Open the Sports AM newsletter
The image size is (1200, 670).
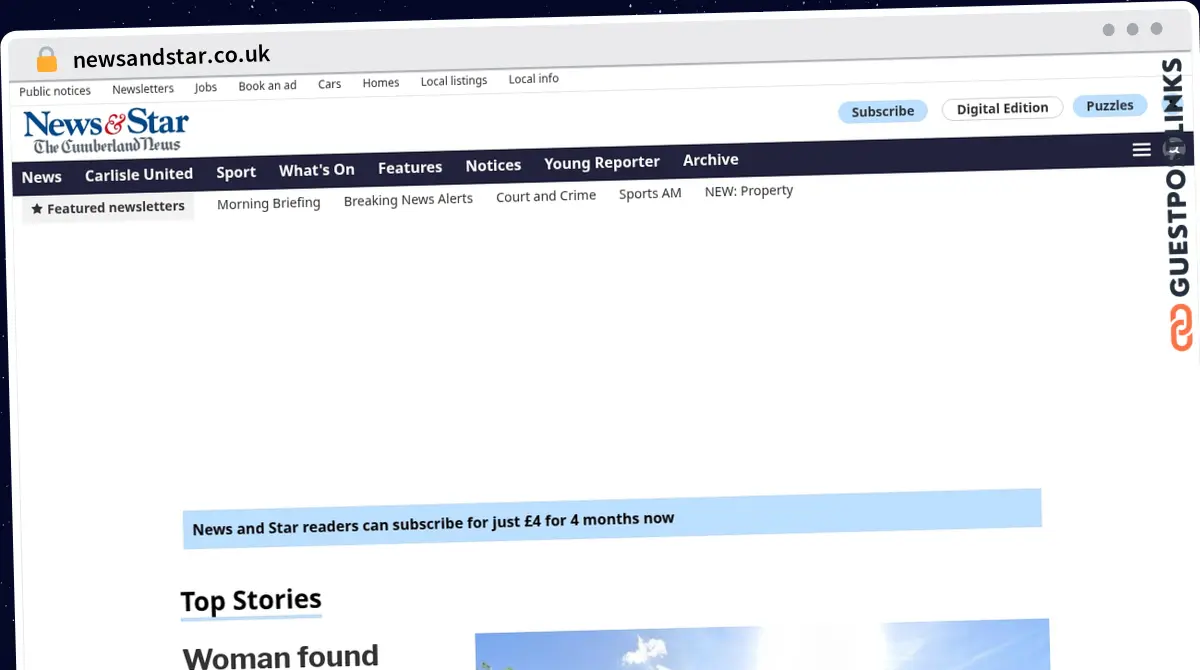650,193
